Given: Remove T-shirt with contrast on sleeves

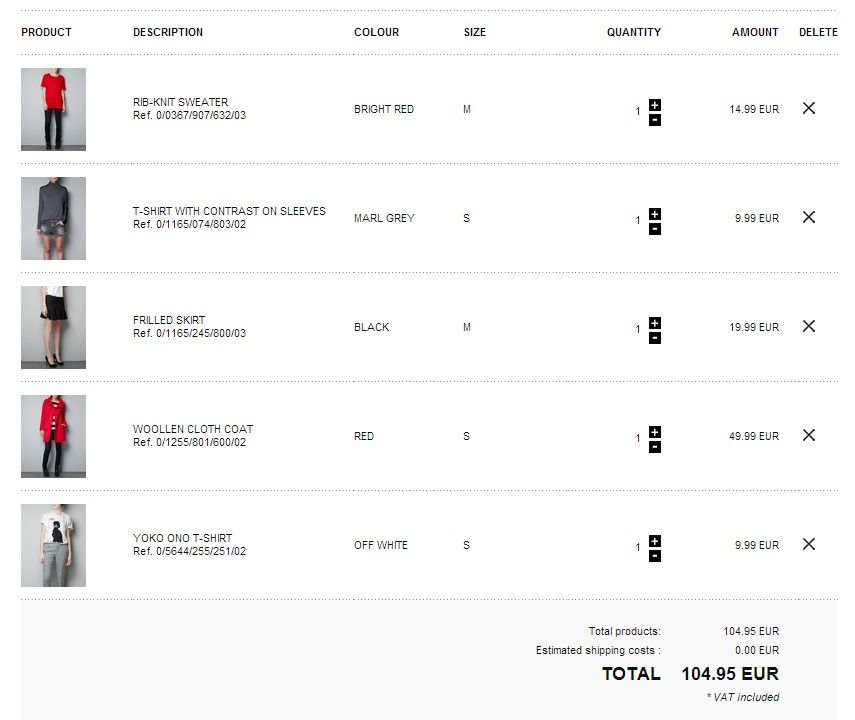Looking at the screenshot, I should click(809, 217).
